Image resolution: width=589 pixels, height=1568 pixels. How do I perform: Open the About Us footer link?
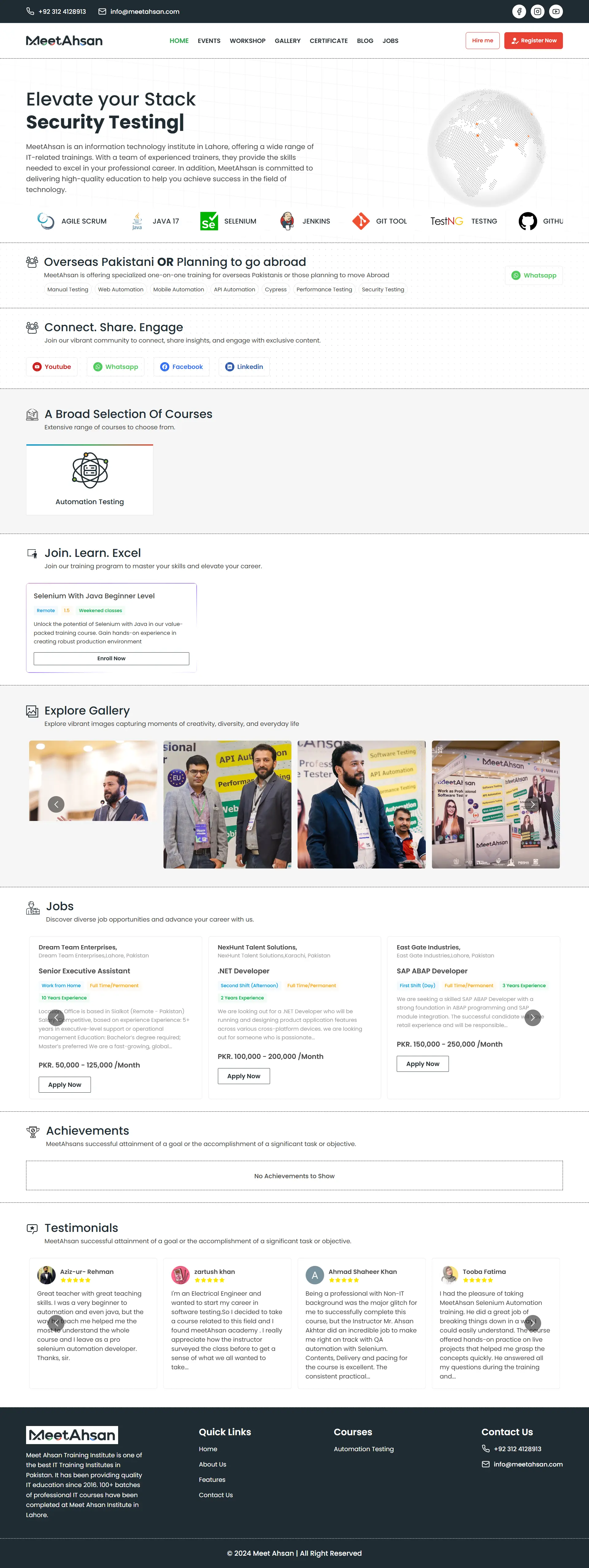[213, 1465]
